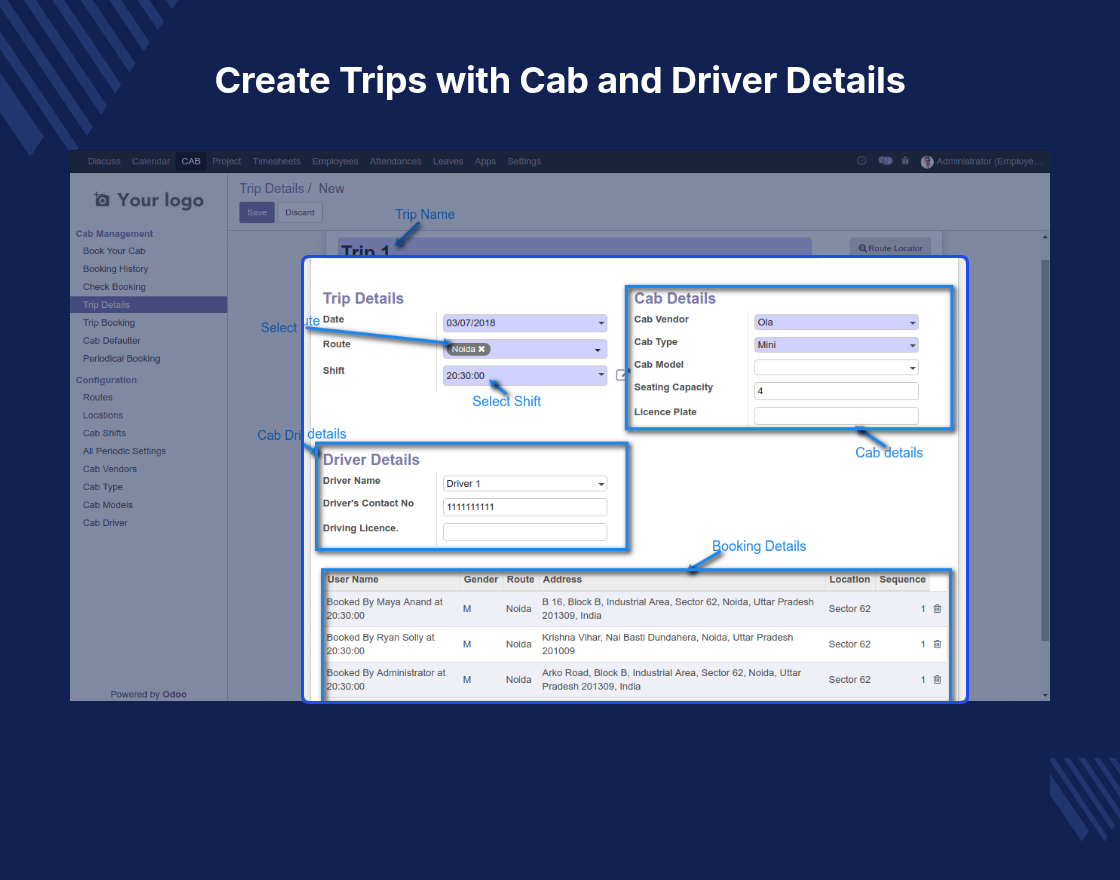The image size is (1120, 880).
Task: Click the Route Locator button
Action: (x=890, y=248)
